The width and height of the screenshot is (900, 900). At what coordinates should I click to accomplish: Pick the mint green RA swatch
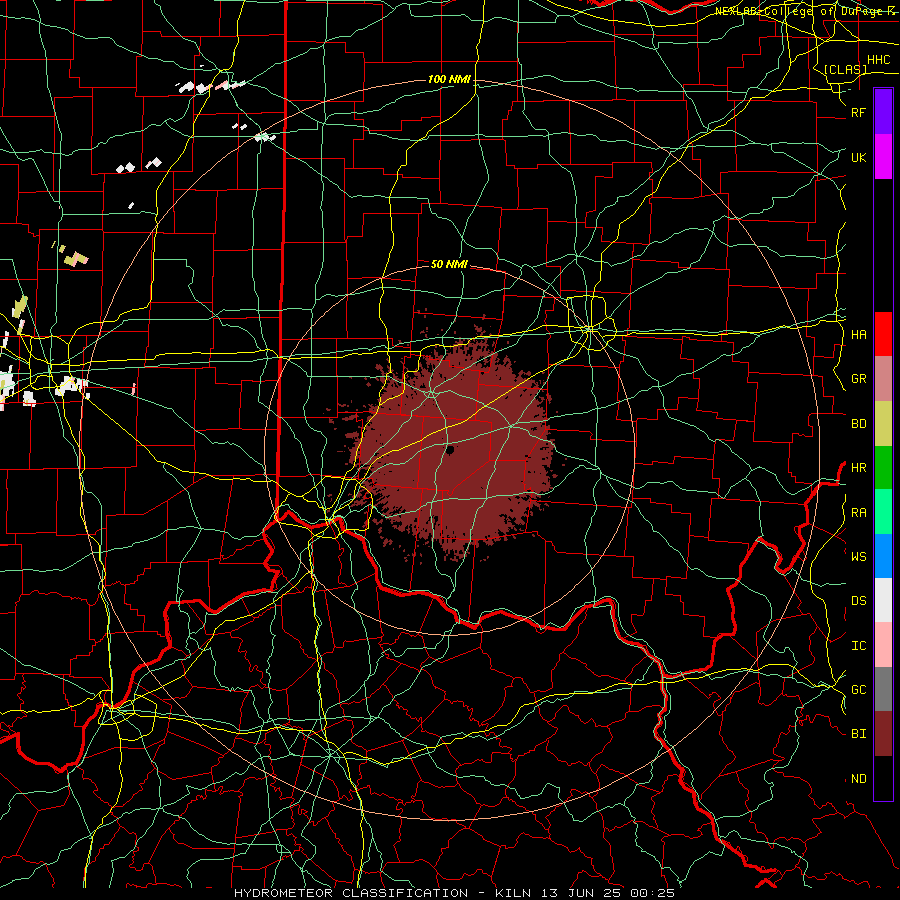[883, 512]
